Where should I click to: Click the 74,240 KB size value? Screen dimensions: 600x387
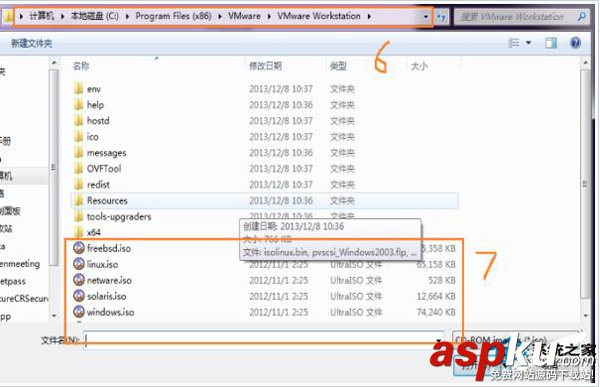click(436, 312)
